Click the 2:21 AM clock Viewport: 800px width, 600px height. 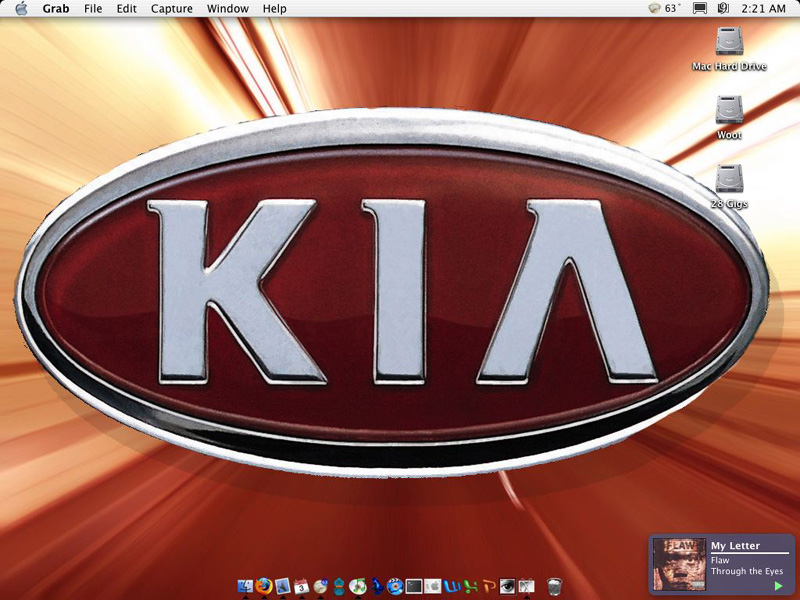point(763,9)
